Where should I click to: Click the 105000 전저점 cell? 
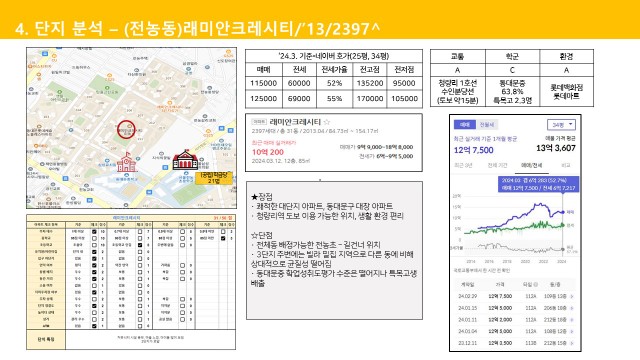pos(404,99)
